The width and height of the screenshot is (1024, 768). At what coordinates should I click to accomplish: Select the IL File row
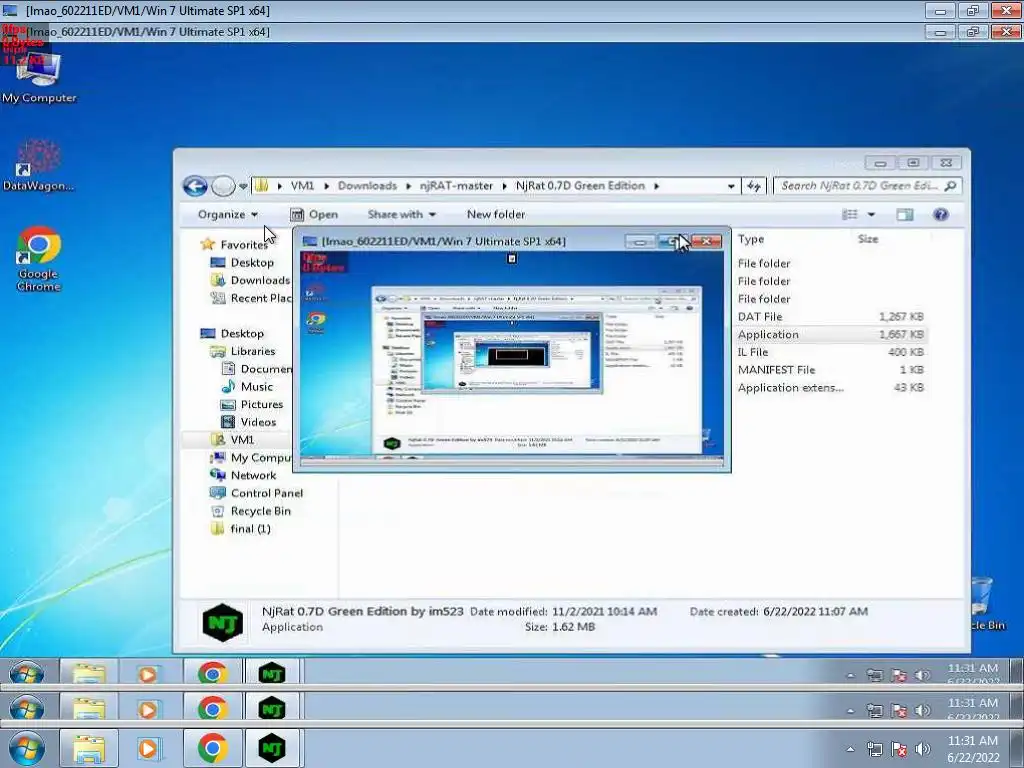tap(830, 352)
